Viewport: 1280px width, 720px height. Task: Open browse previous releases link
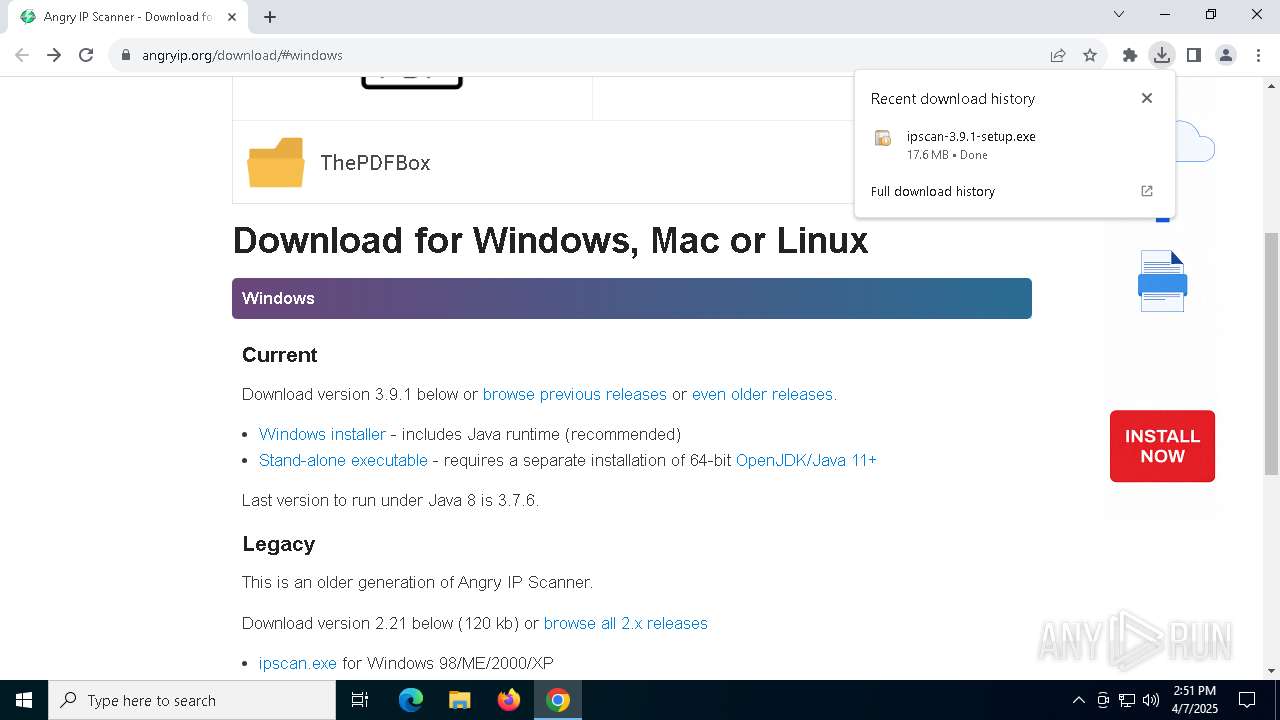pyautogui.click(x=575, y=394)
